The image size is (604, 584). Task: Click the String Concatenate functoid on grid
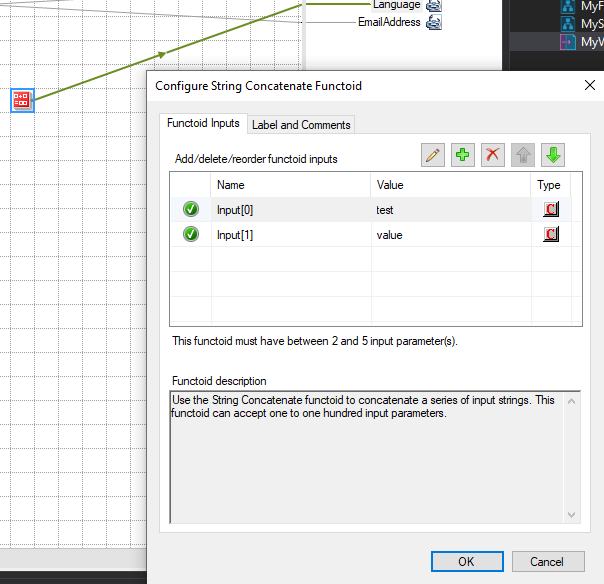pyautogui.click(x=22, y=100)
